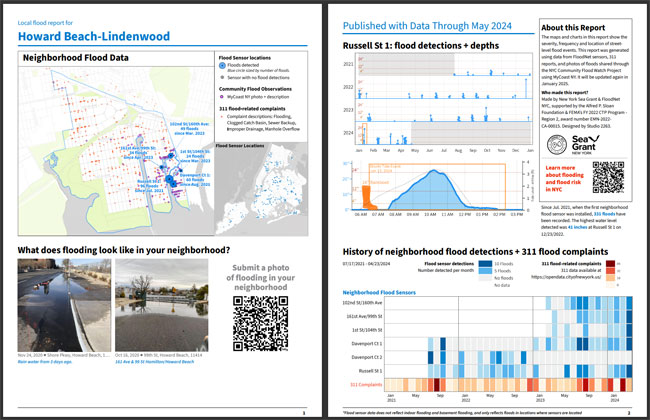Click the citywide 'Flood Sensor Locations' inset map
The height and width of the screenshot is (420, 650).
[261, 189]
